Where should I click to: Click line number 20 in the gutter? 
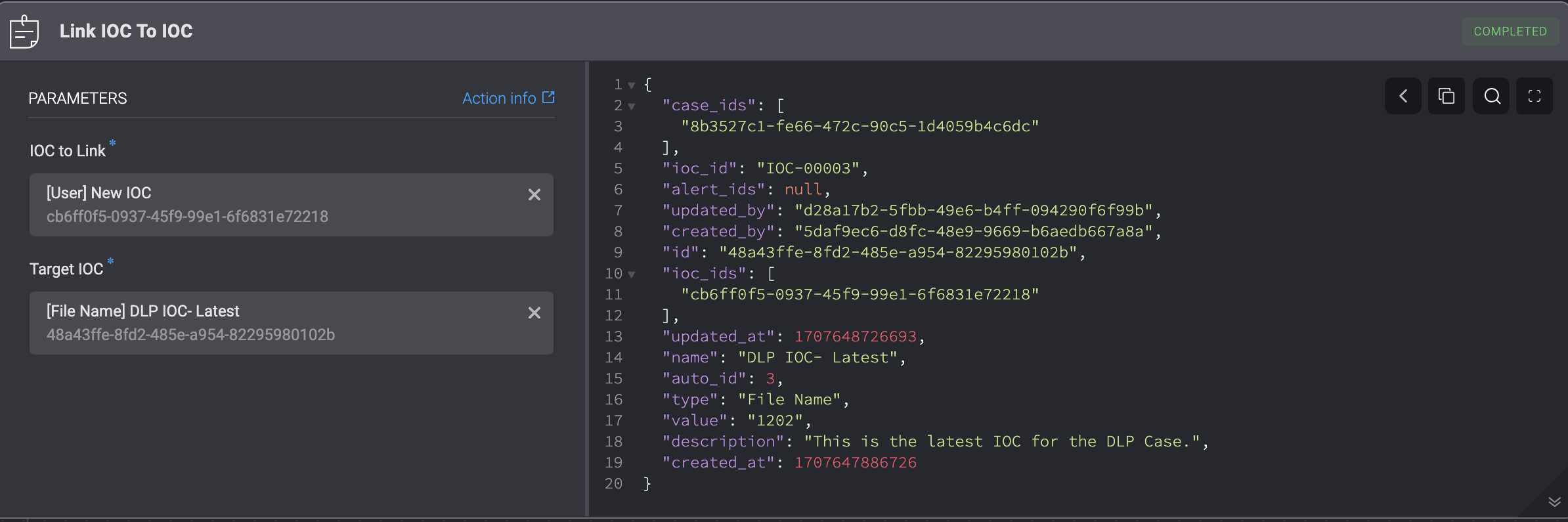click(613, 483)
